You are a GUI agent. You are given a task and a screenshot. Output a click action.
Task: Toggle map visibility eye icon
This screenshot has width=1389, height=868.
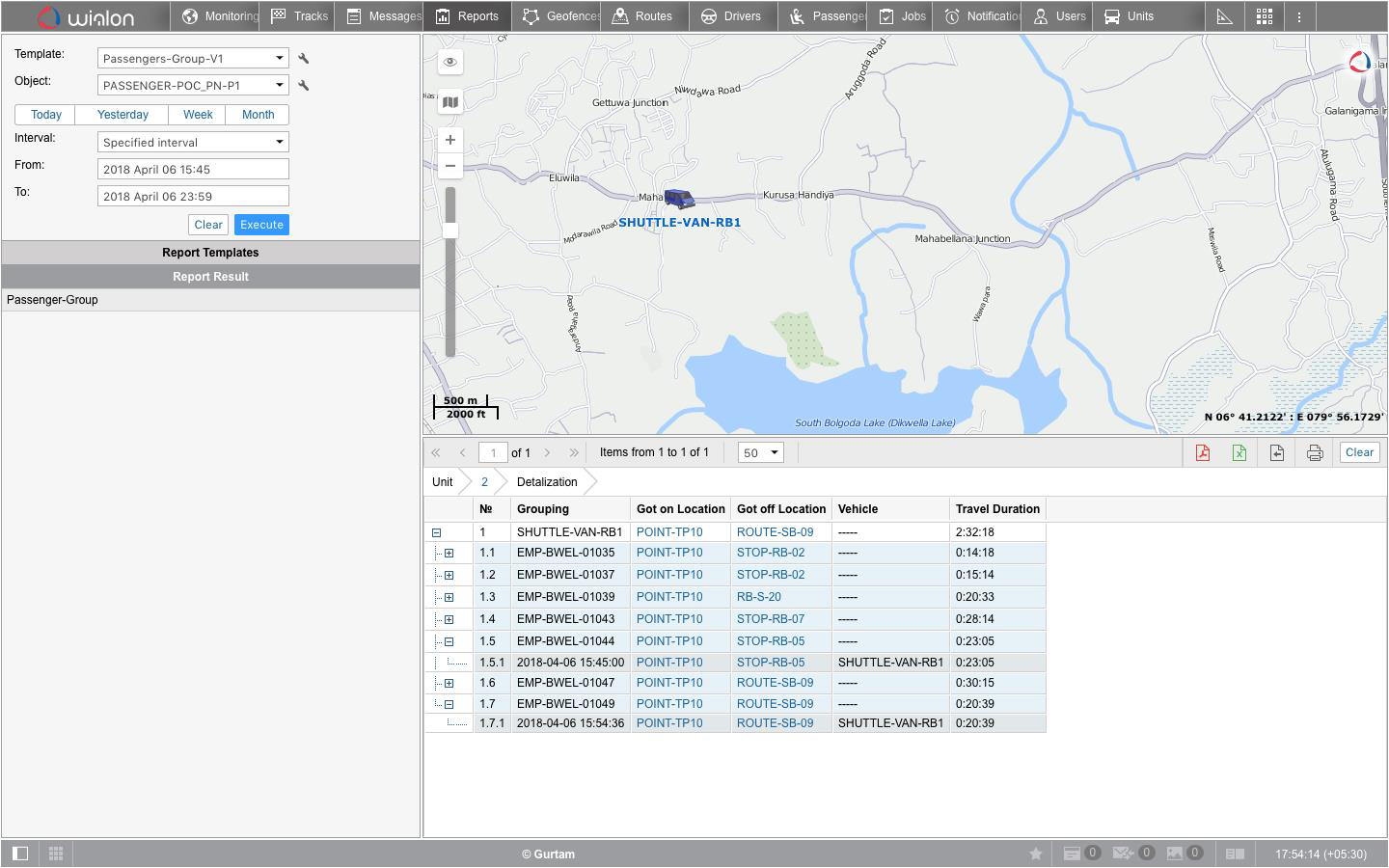(450, 62)
